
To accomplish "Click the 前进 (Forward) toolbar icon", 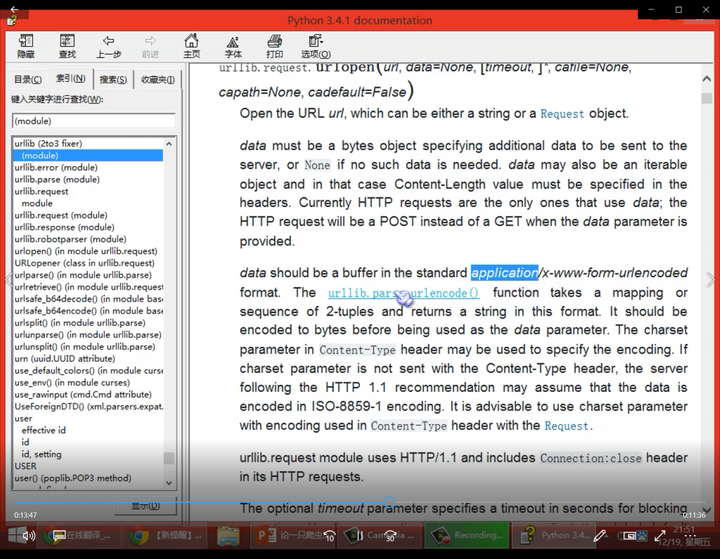I will point(150,46).
